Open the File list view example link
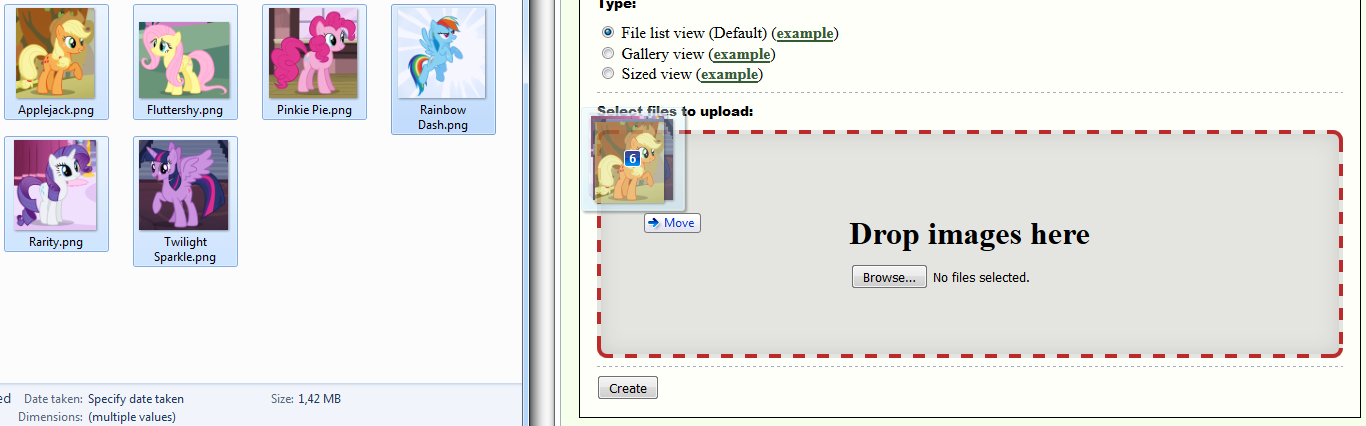Screen dimensions: 1366x426 pyautogui.click(x=805, y=33)
